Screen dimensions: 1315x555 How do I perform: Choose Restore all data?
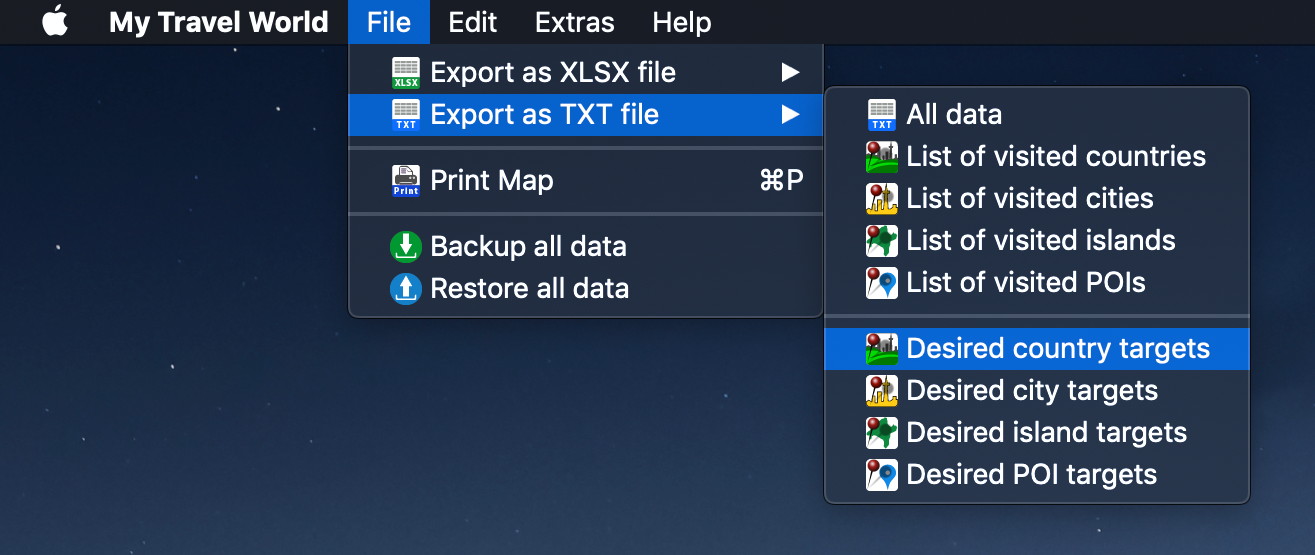click(585, 289)
